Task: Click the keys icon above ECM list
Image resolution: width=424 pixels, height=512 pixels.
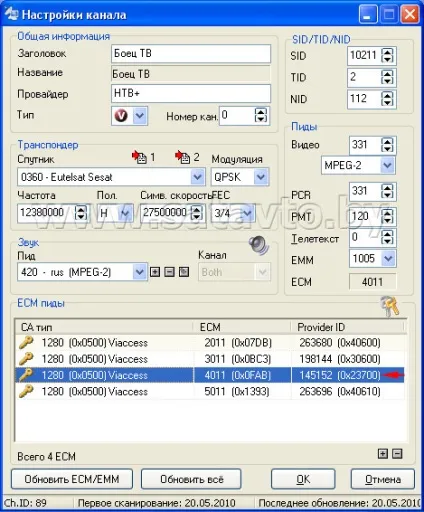Action: pos(389,306)
